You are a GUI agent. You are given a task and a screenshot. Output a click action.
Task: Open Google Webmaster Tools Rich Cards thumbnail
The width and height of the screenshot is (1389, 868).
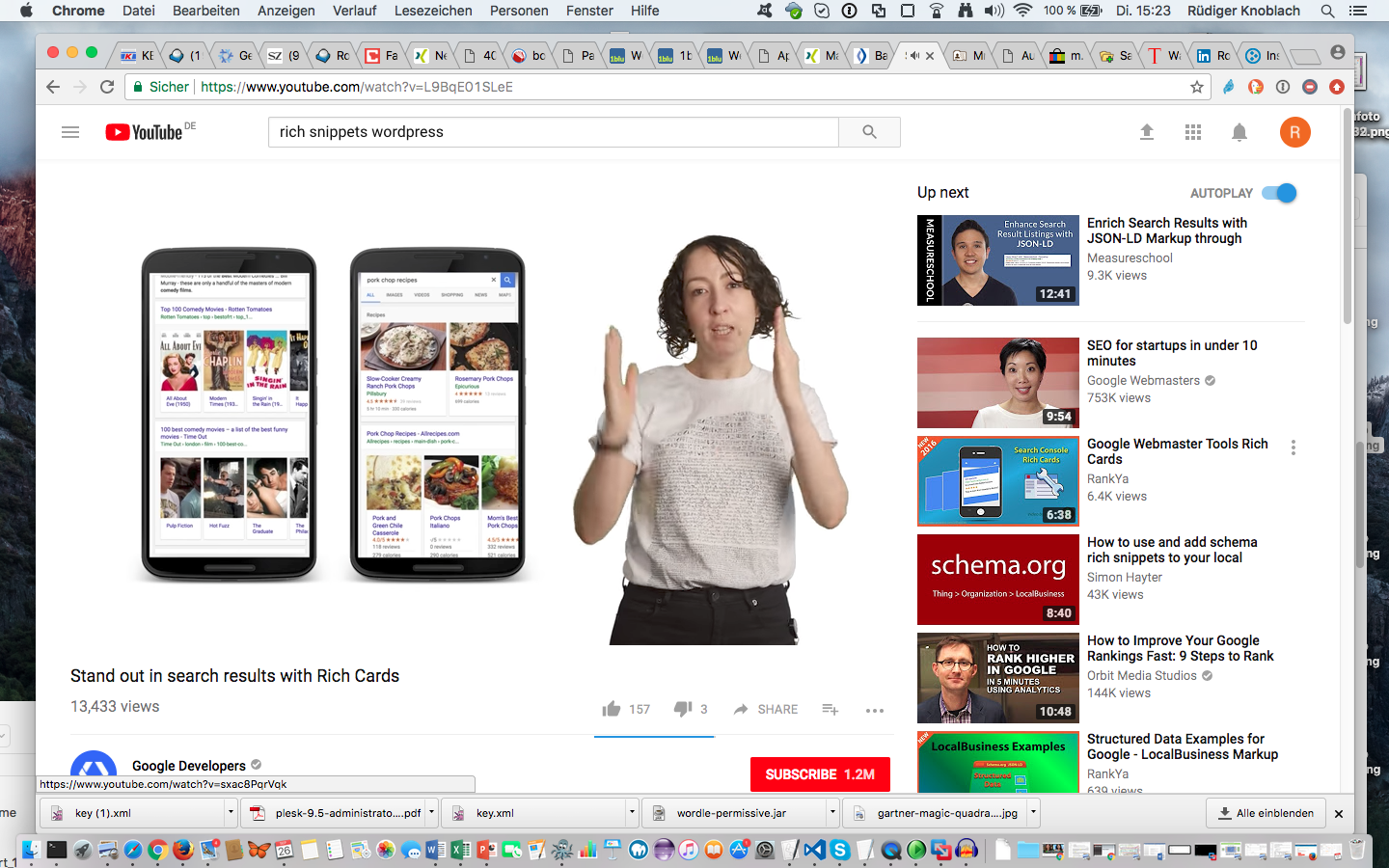click(x=998, y=481)
